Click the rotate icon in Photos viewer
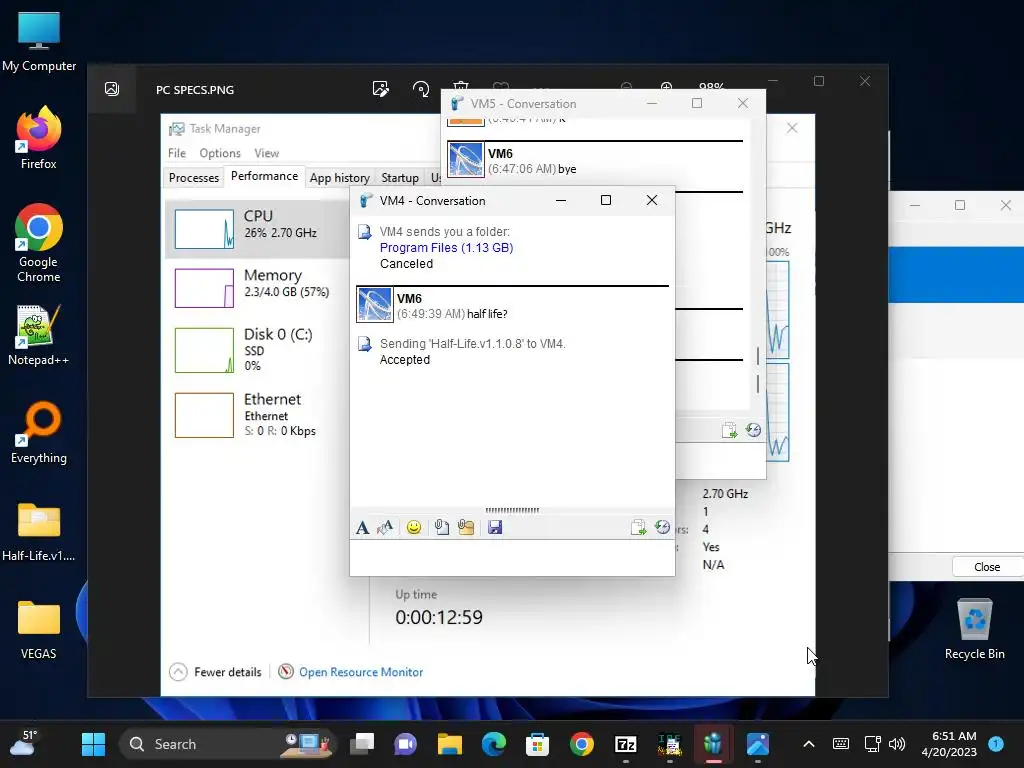Screen dimensions: 1024x768 coord(421,89)
